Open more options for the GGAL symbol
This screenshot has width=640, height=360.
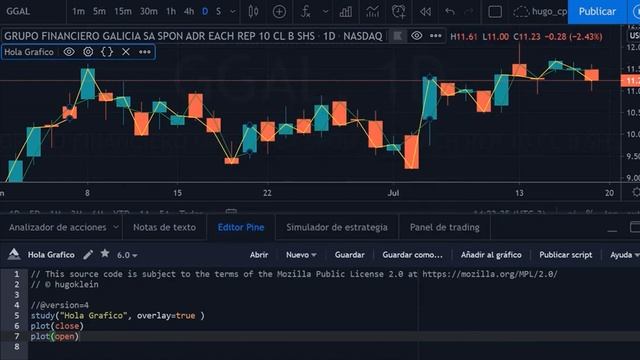pos(436,36)
